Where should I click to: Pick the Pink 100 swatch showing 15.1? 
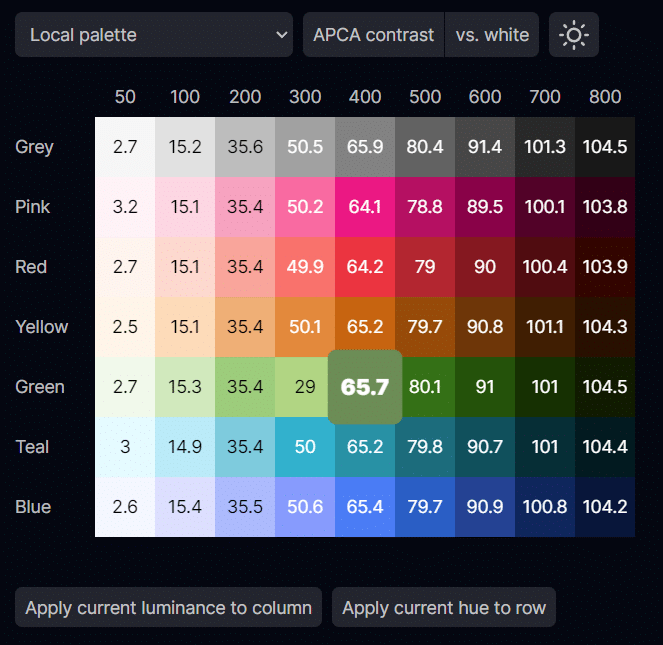pos(185,207)
